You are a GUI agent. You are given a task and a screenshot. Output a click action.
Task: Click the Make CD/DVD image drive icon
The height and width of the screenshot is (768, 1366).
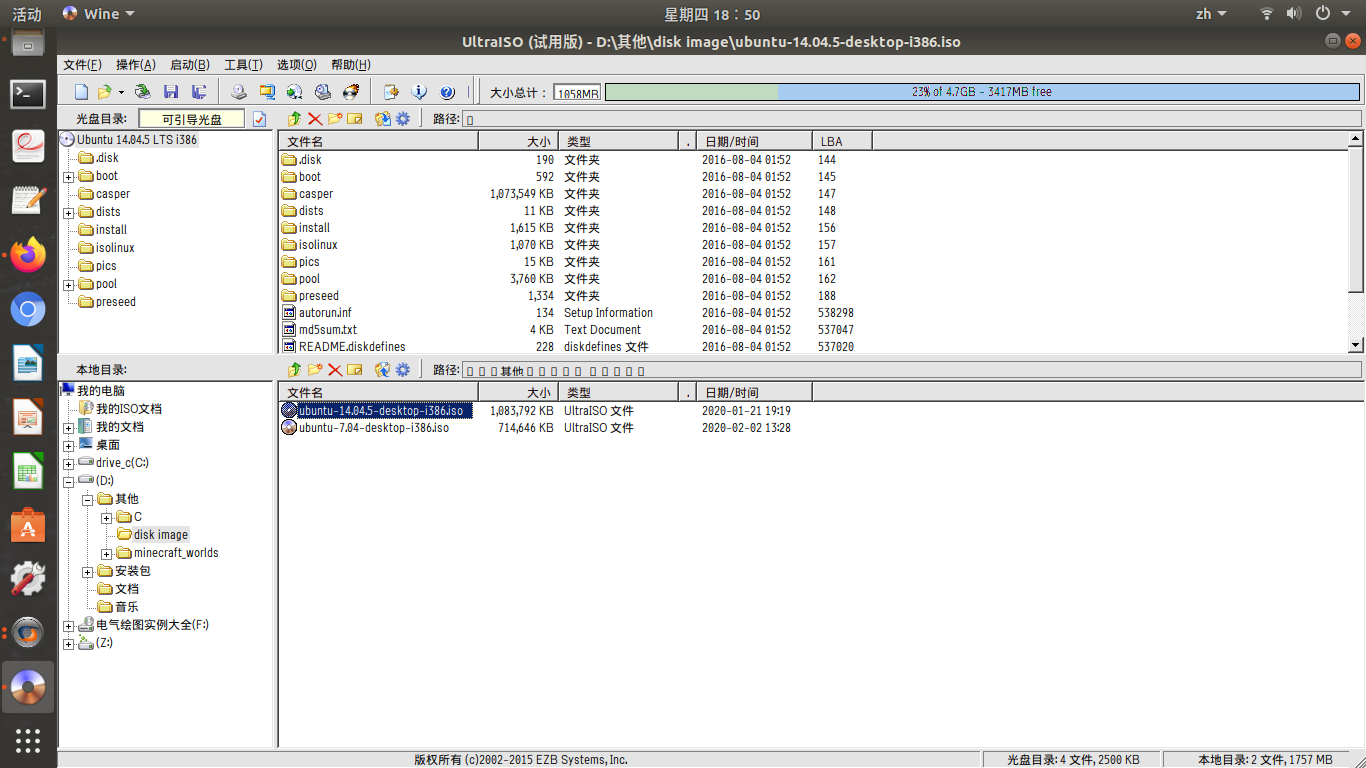click(238, 92)
